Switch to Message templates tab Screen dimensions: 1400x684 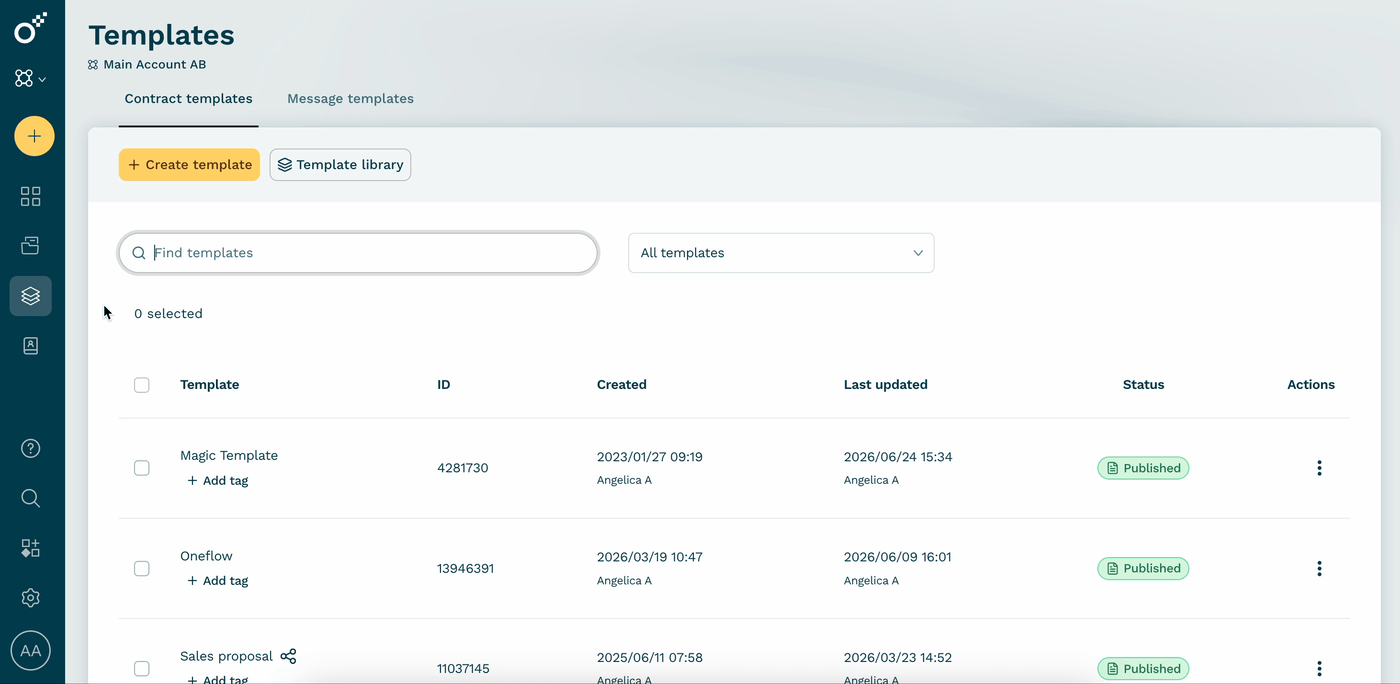tap(350, 99)
